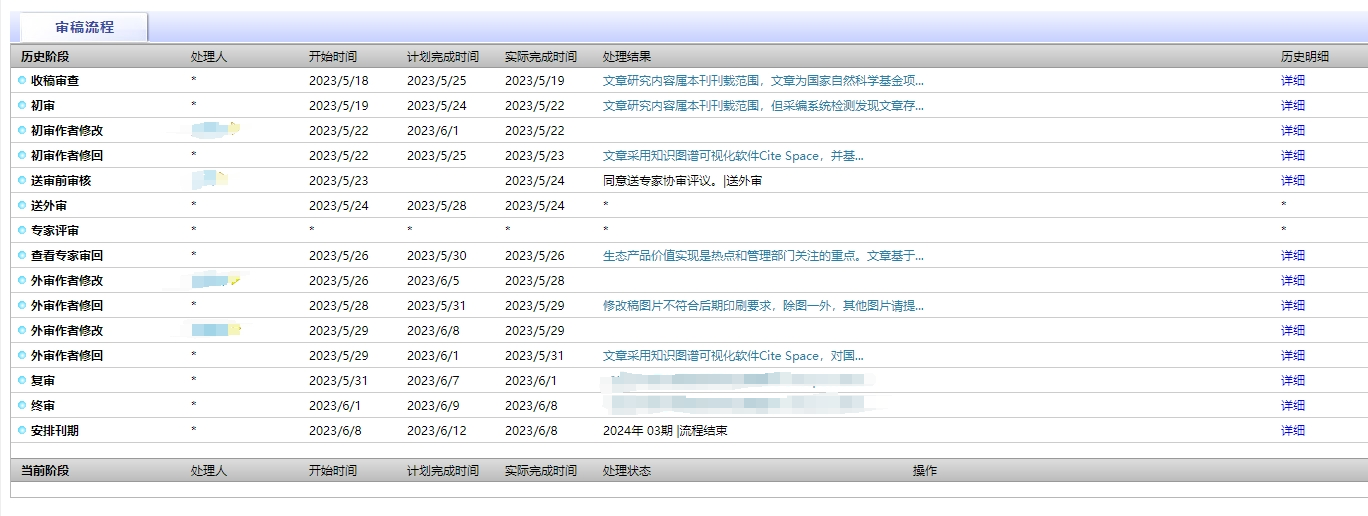This screenshot has height=516, width=1368.
Task: Click the 历史阶段 column header
Action: [45, 57]
